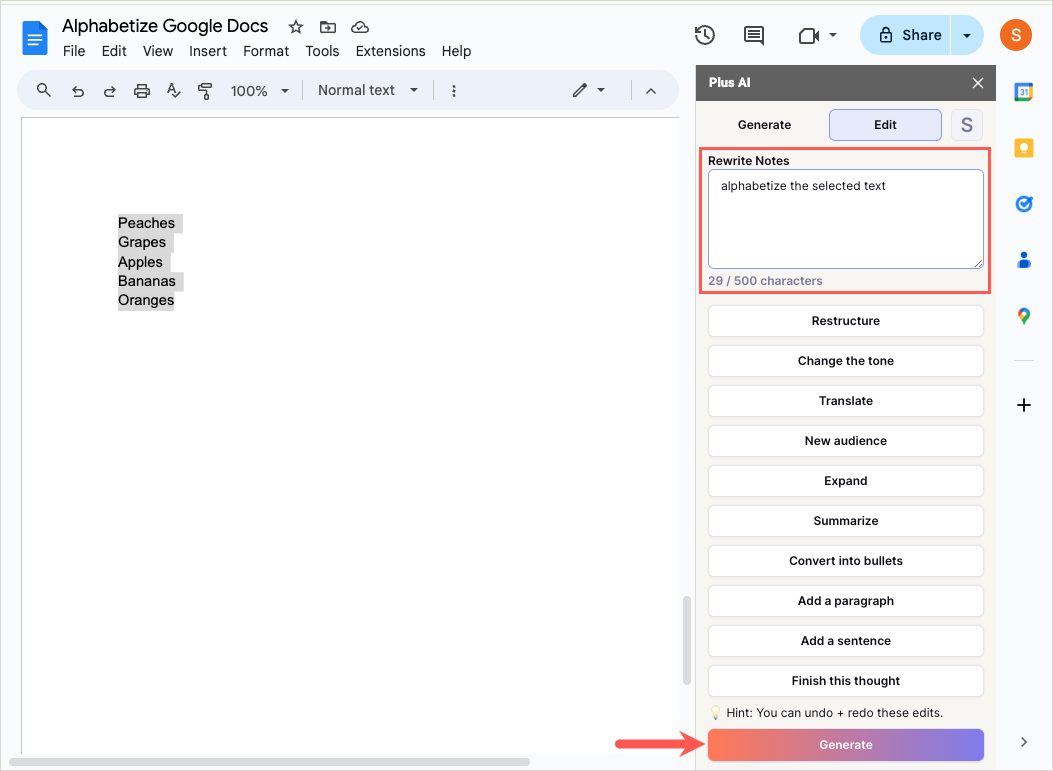Screen dimensions: 1053x771
Task: Check the cloud document status icon
Action: tap(360, 27)
